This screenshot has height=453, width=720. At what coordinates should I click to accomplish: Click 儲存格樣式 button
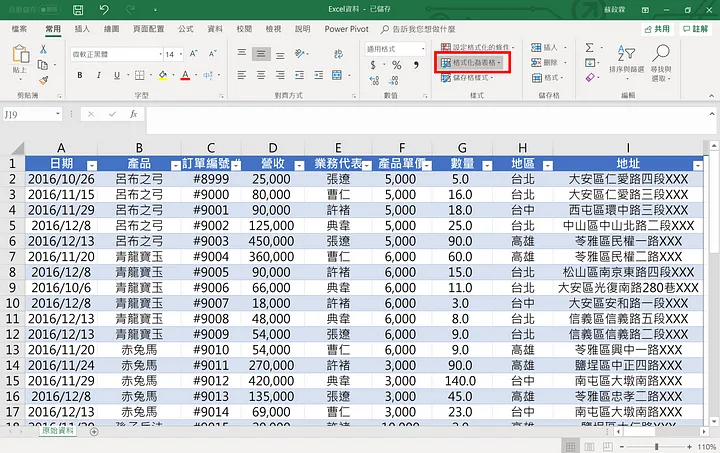pyautogui.click(x=467, y=78)
